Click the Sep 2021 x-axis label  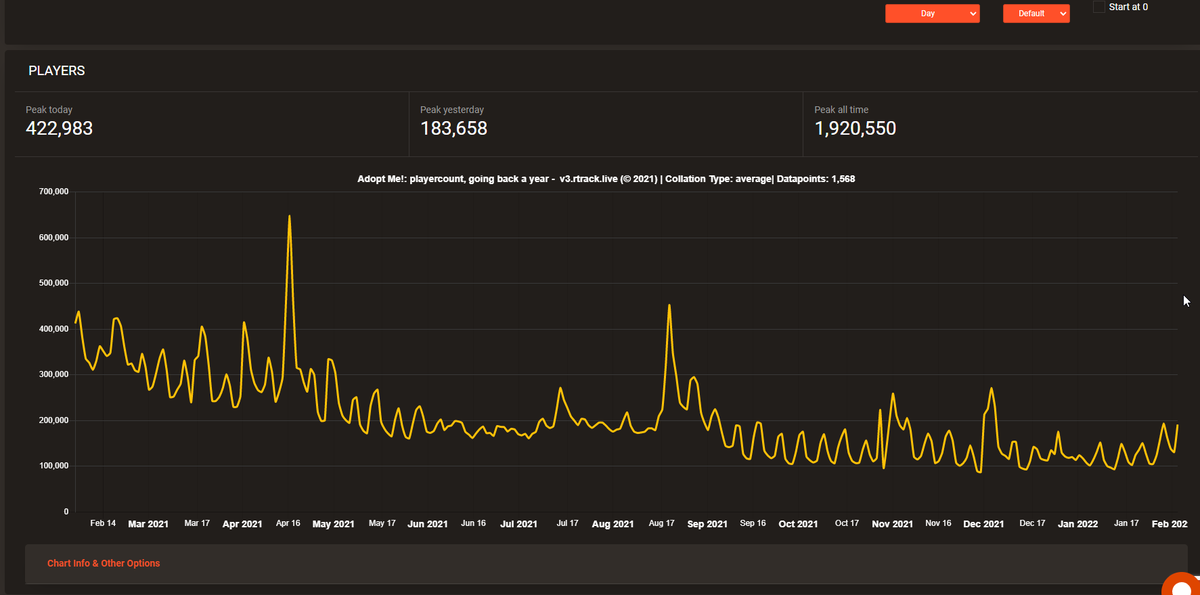pos(708,524)
